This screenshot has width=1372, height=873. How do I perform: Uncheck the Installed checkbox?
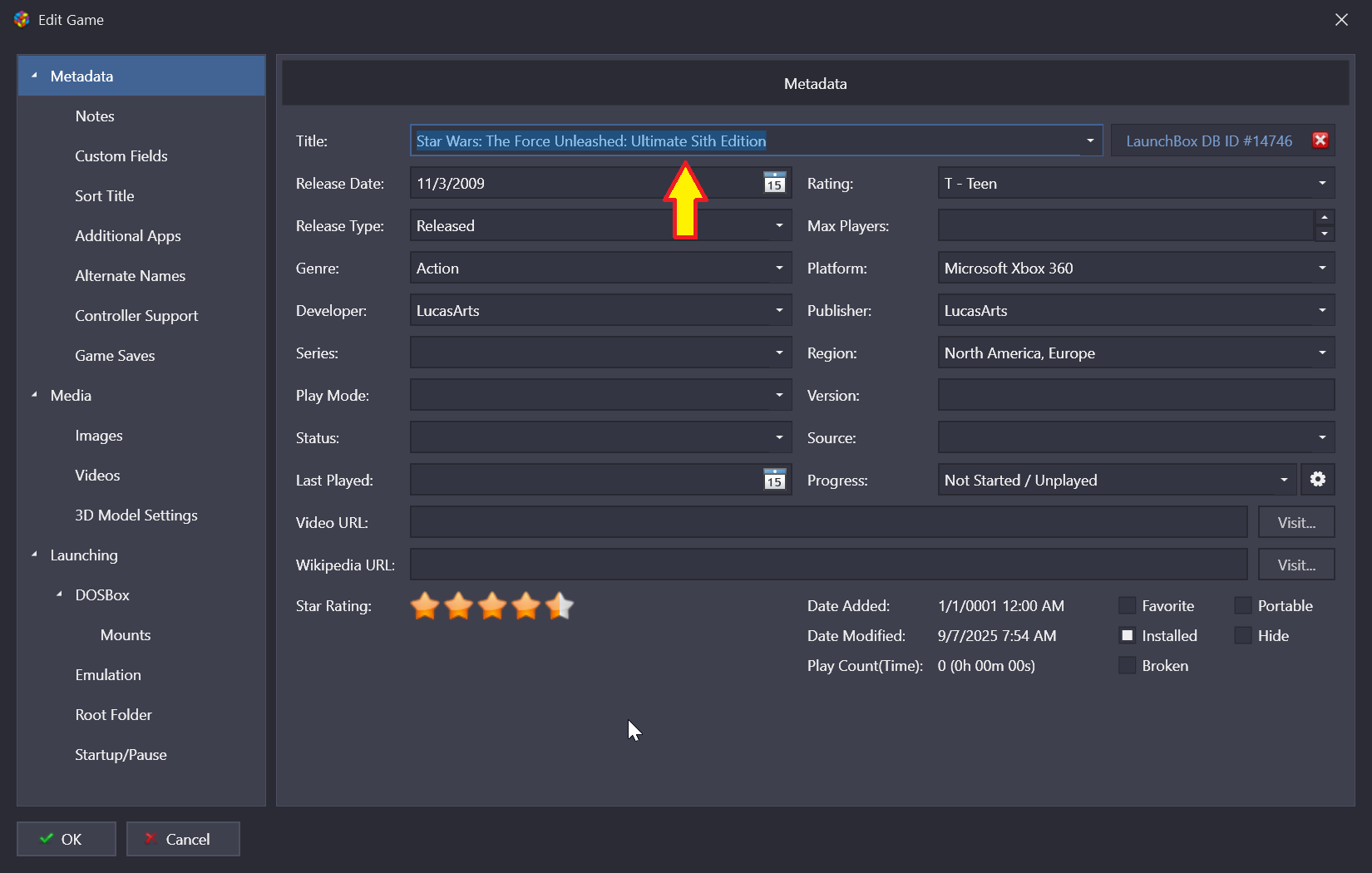click(x=1127, y=635)
